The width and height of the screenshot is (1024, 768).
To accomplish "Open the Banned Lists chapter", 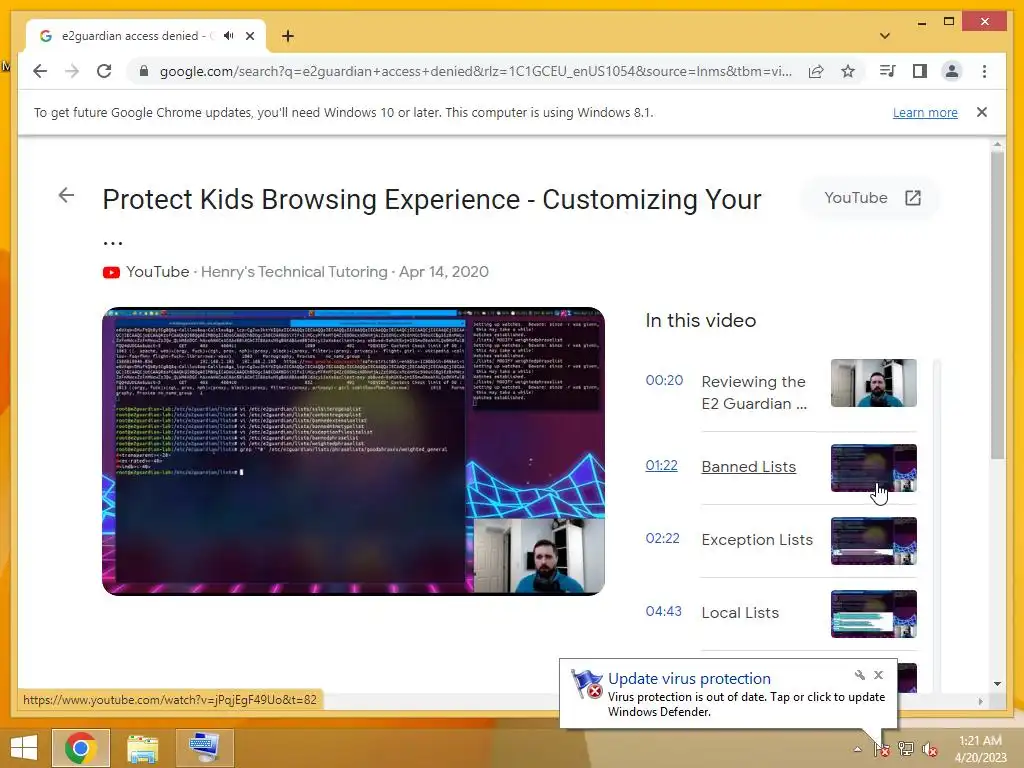I will click(748, 467).
